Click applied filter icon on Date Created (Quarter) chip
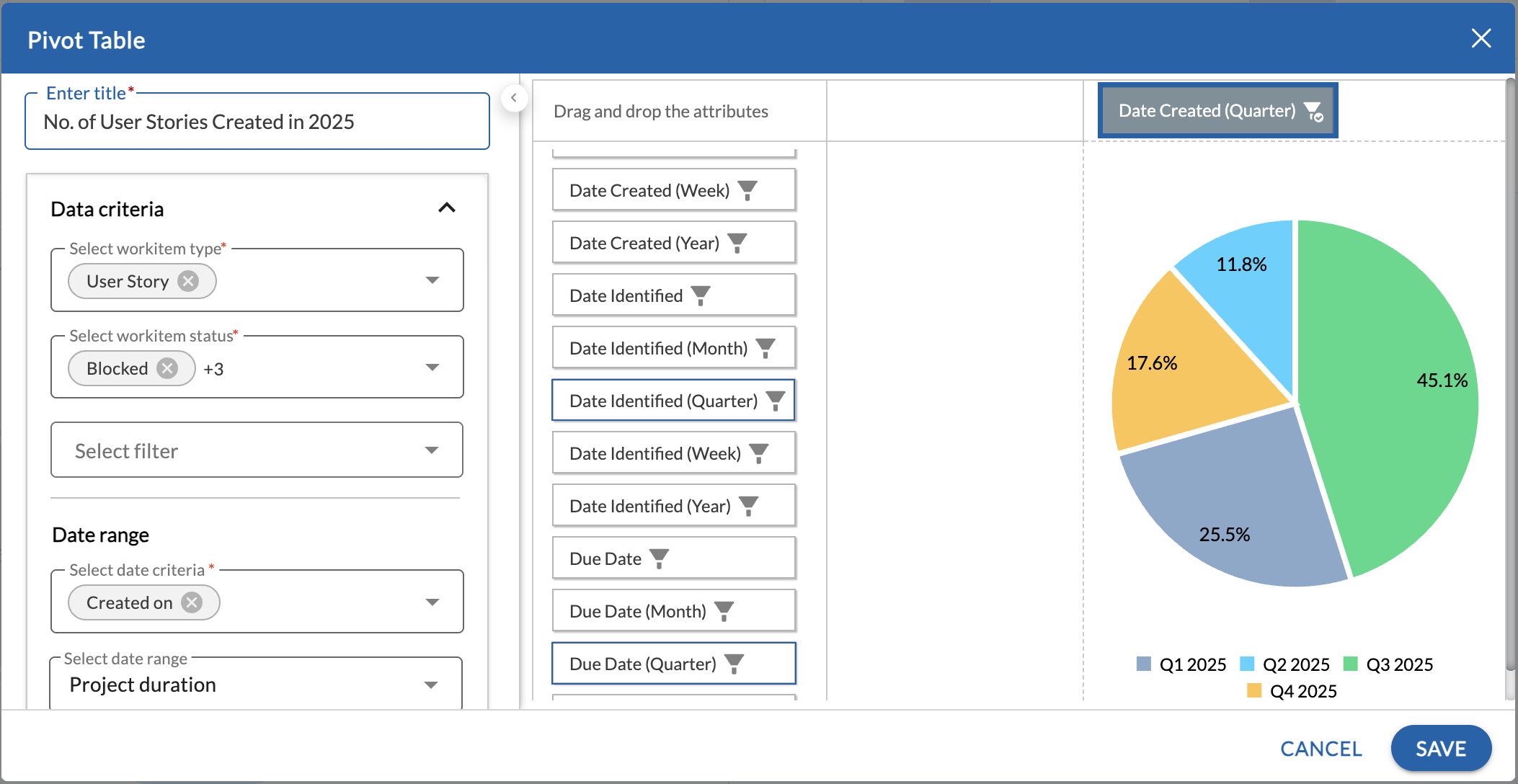Viewport: 1518px width, 784px height. tap(1313, 112)
